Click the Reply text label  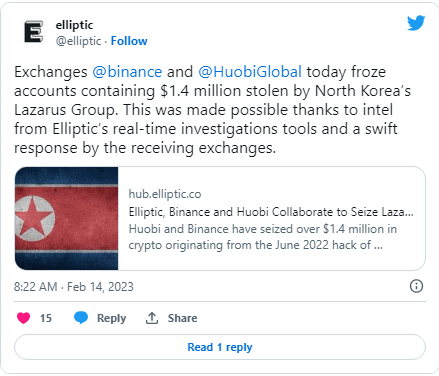(x=111, y=318)
